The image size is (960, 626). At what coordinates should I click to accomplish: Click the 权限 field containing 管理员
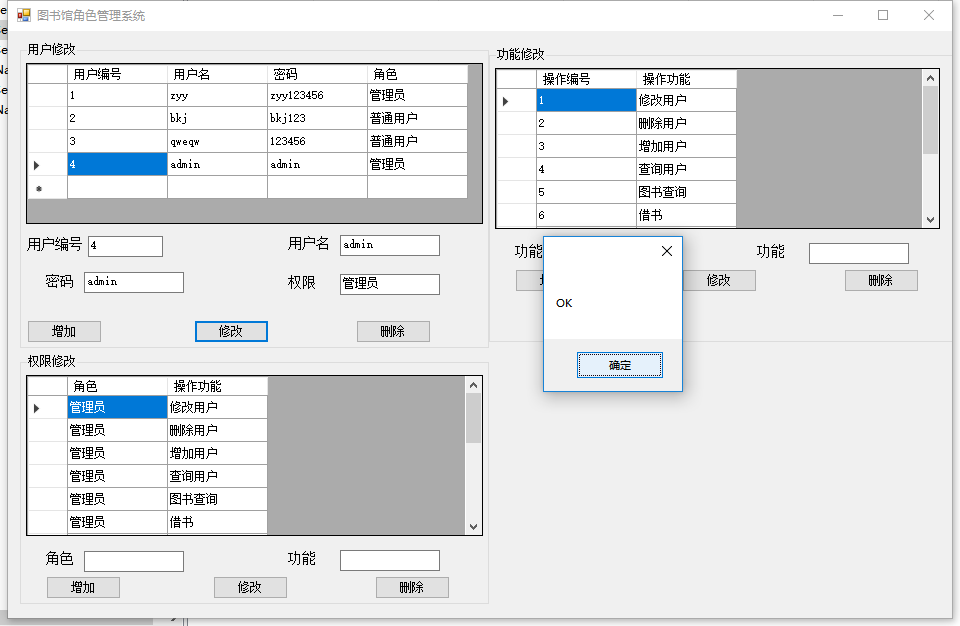(x=389, y=284)
